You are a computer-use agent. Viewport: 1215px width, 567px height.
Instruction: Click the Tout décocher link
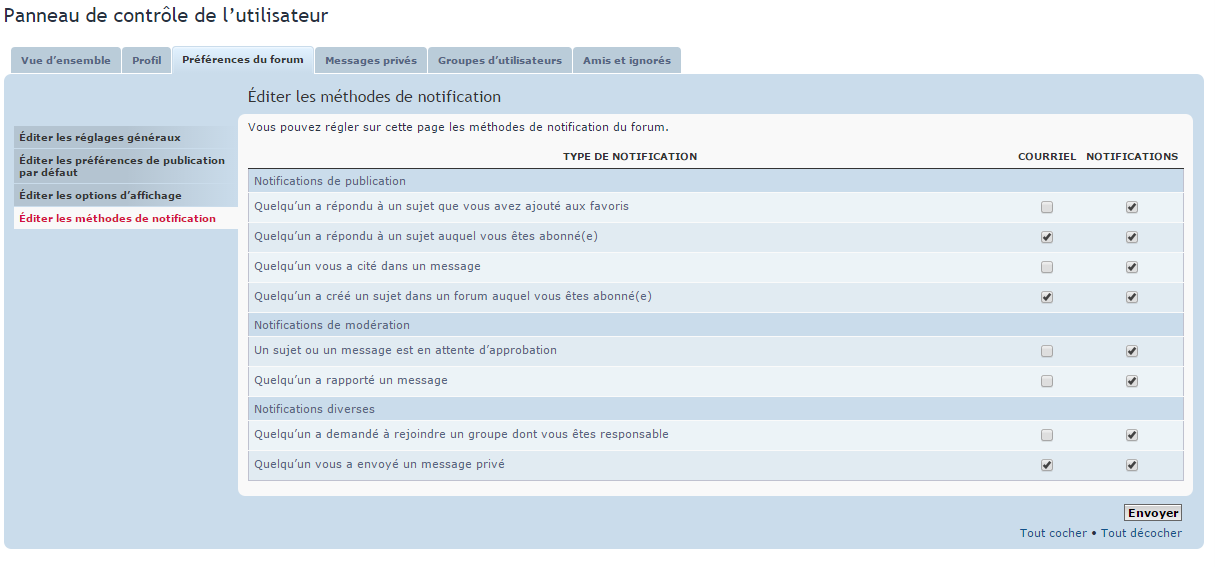tap(1141, 534)
